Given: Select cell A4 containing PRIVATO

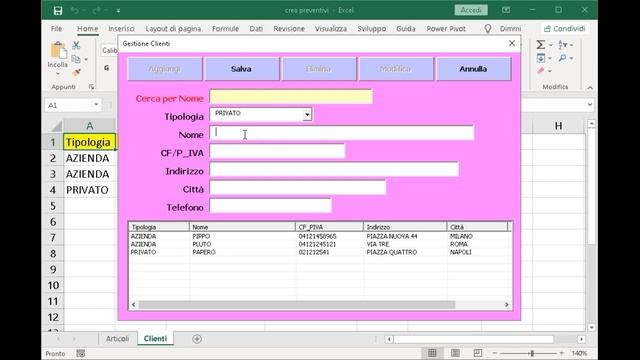Looking at the screenshot, I should [x=90, y=190].
